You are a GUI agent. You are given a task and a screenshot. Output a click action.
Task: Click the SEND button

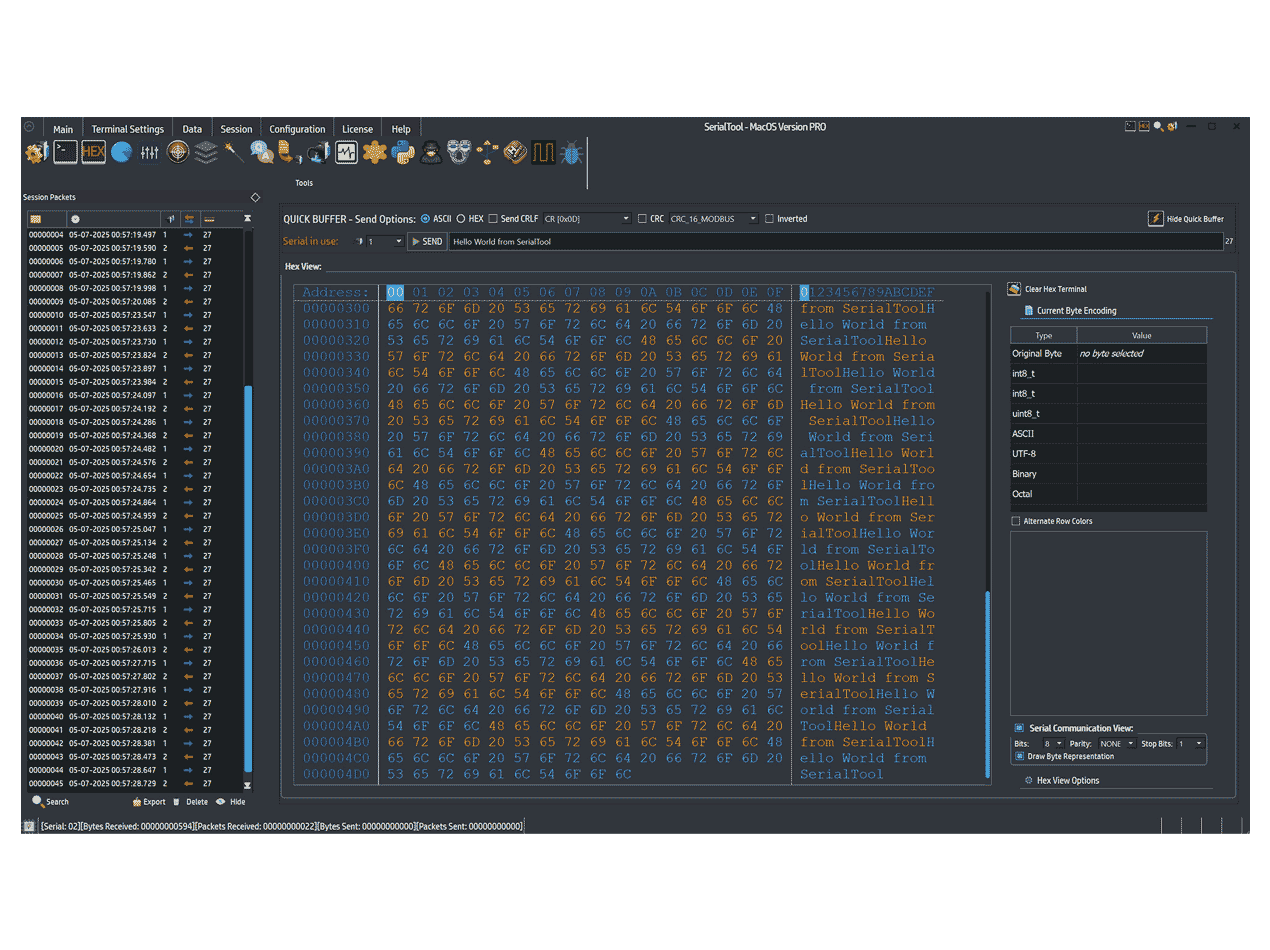[x=427, y=241]
